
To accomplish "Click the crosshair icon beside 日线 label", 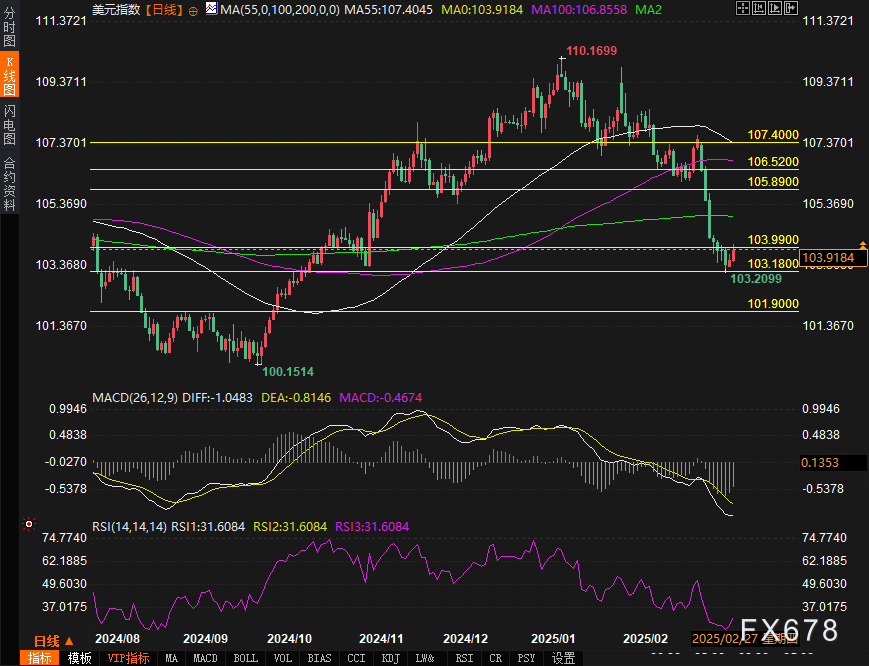I will coord(194,9).
